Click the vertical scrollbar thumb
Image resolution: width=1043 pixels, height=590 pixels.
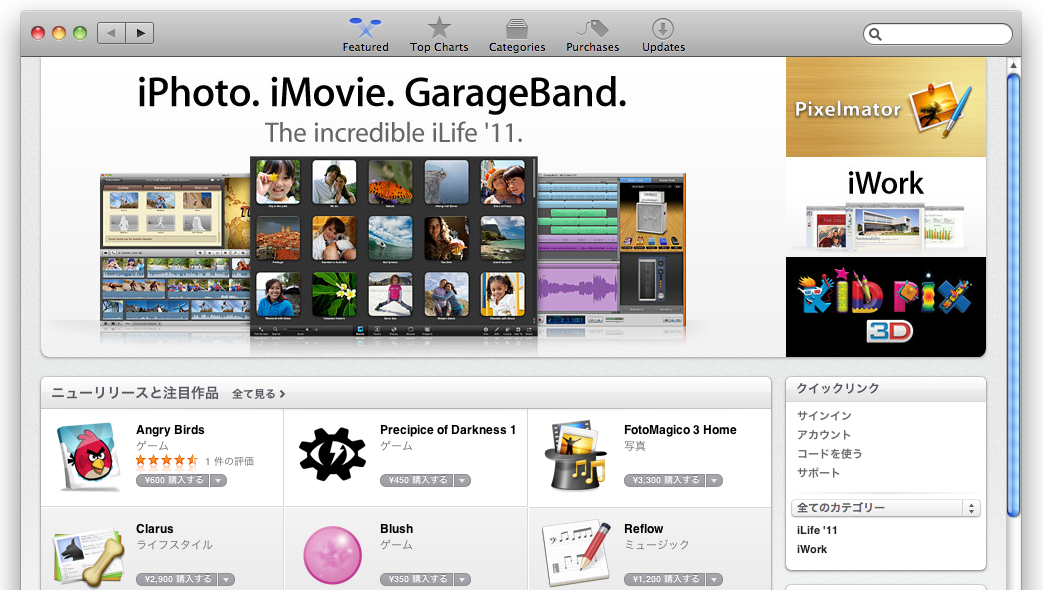click(1013, 295)
